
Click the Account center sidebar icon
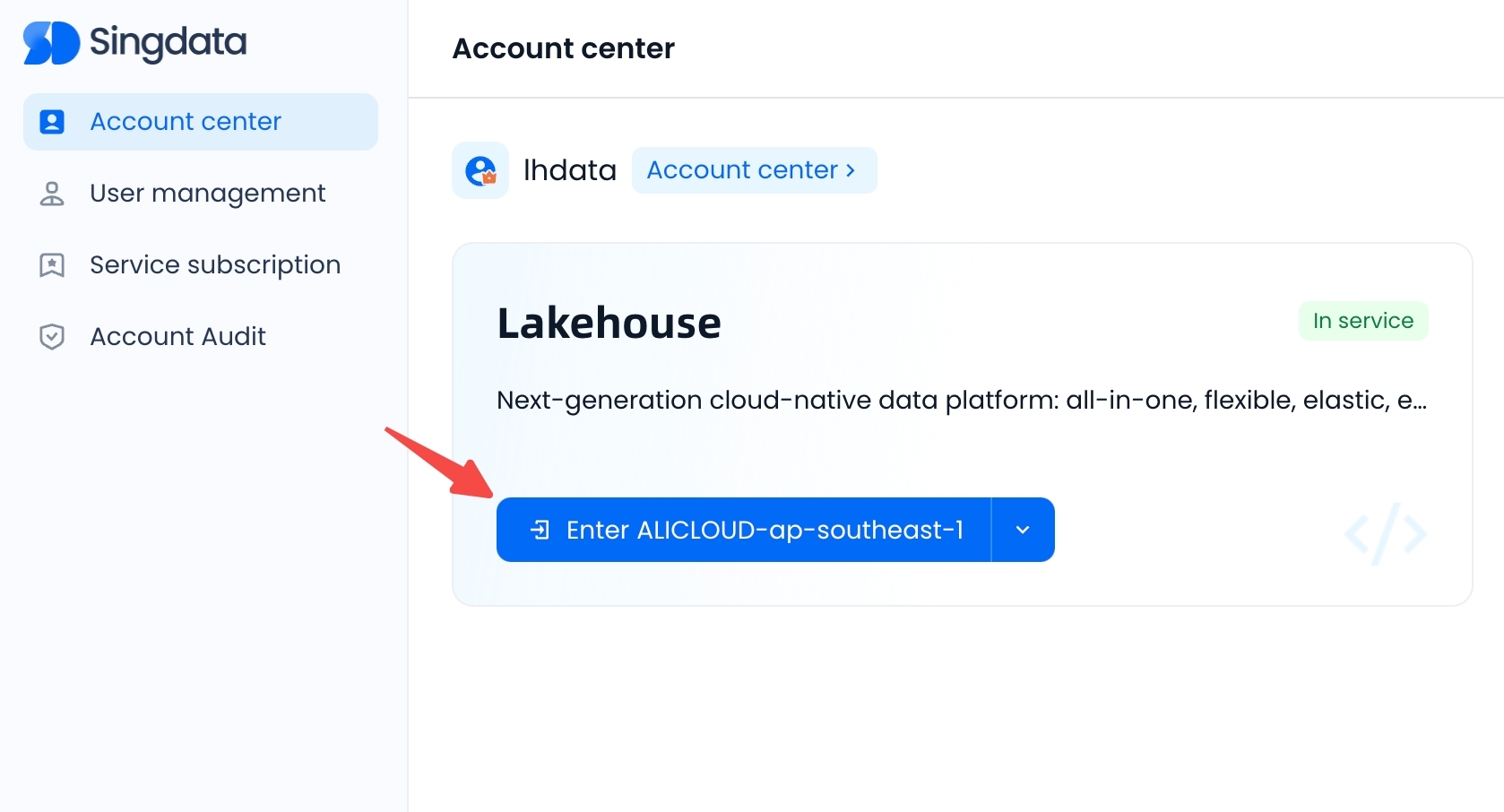tap(52, 122)
